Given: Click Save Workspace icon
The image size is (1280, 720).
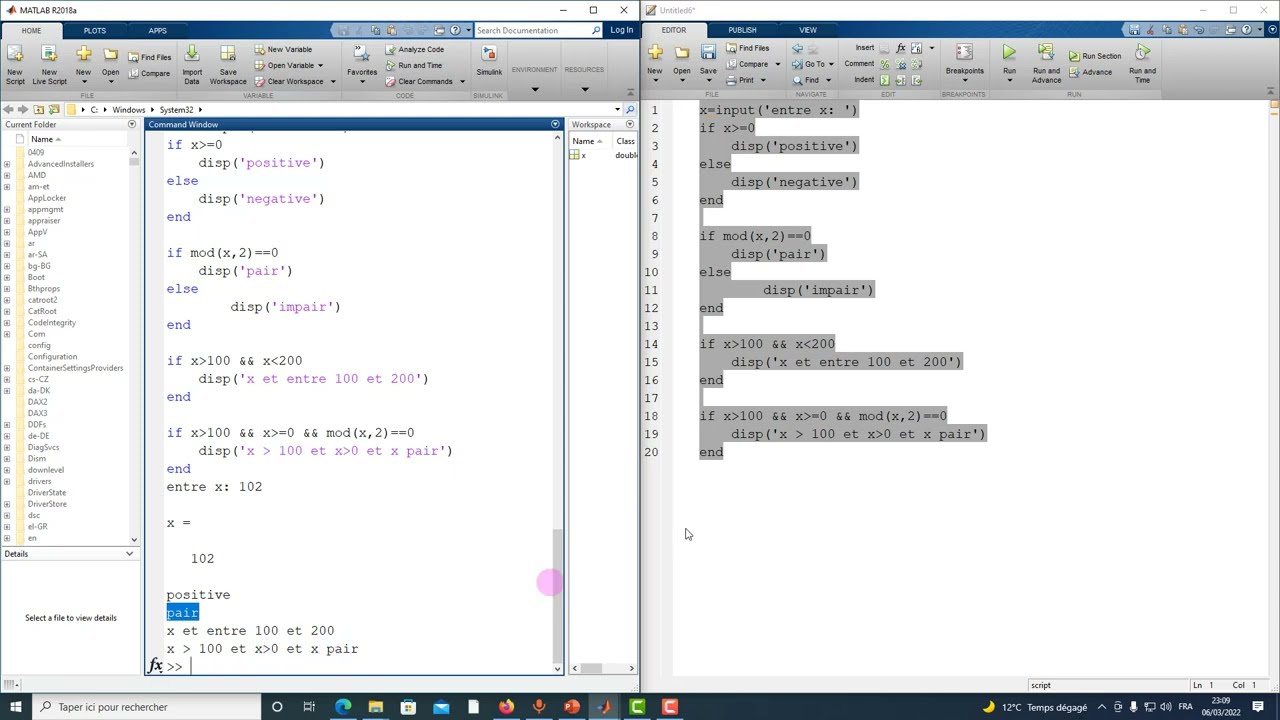Looking at the screenshot, I should [228, 63].
